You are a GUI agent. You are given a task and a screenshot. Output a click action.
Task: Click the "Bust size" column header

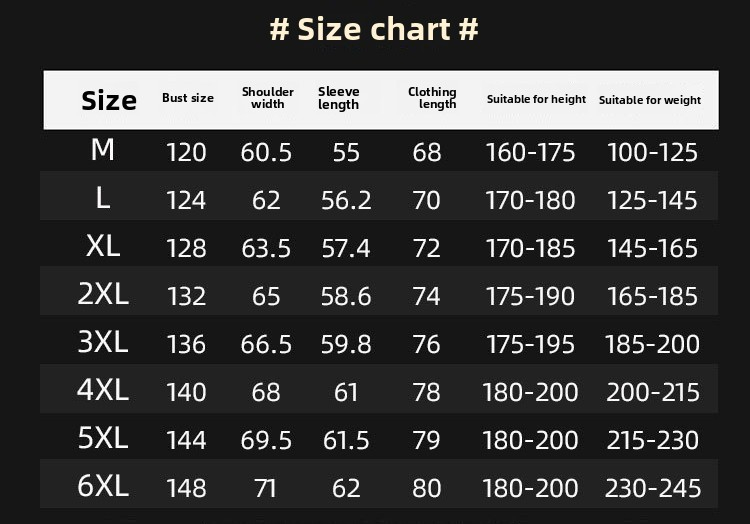point(188,98)
